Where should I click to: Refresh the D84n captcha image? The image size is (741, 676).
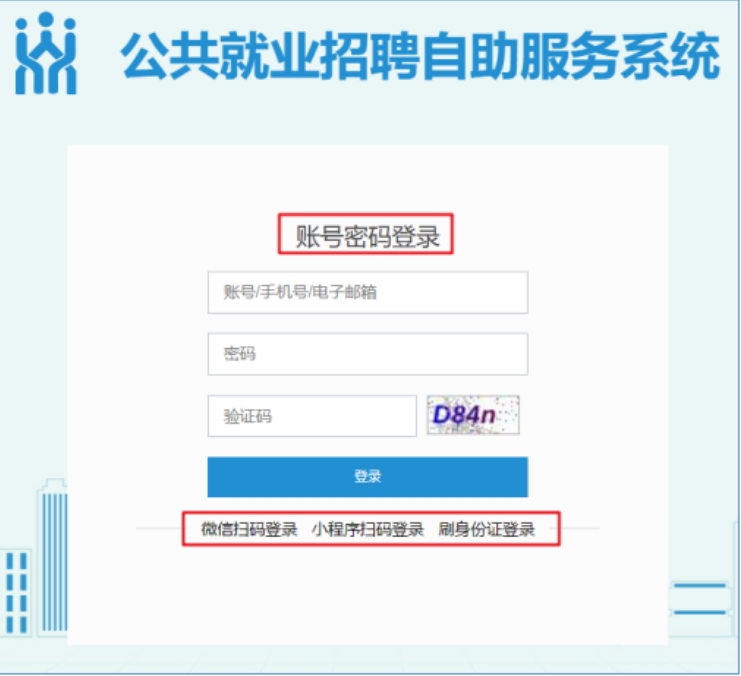point(473,415)
